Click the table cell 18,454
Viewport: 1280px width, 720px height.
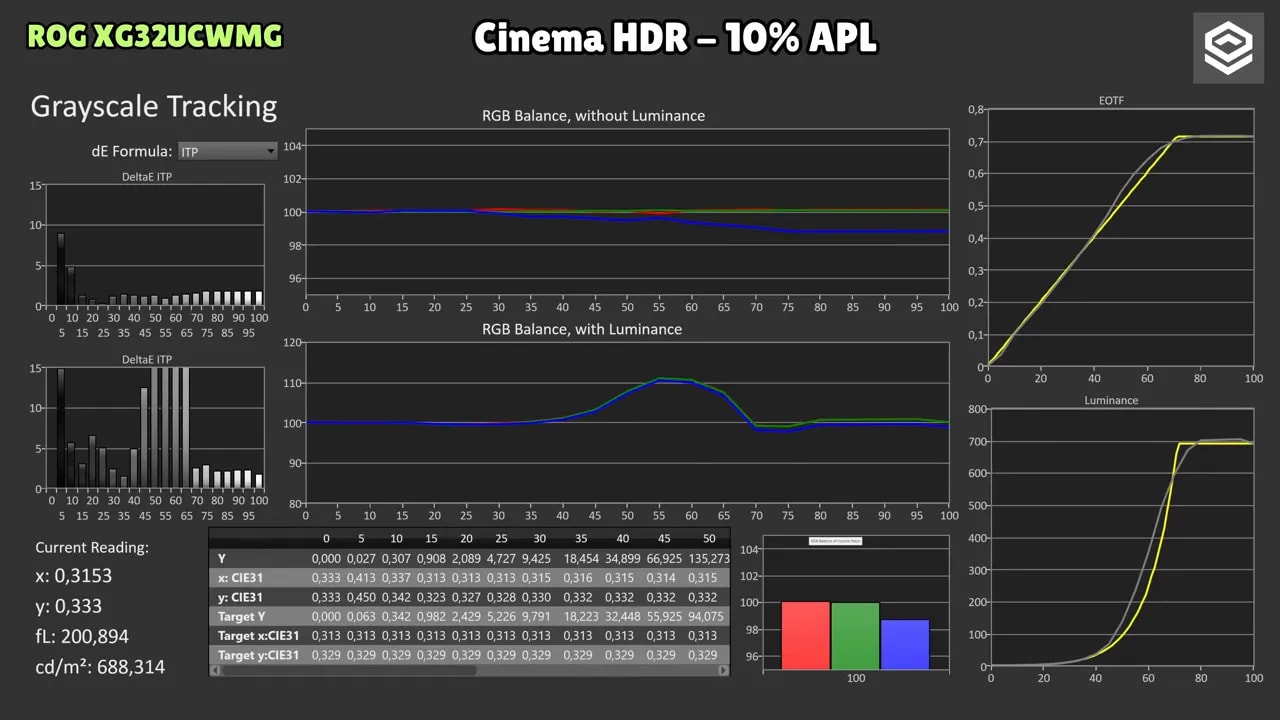pos(580,558)
